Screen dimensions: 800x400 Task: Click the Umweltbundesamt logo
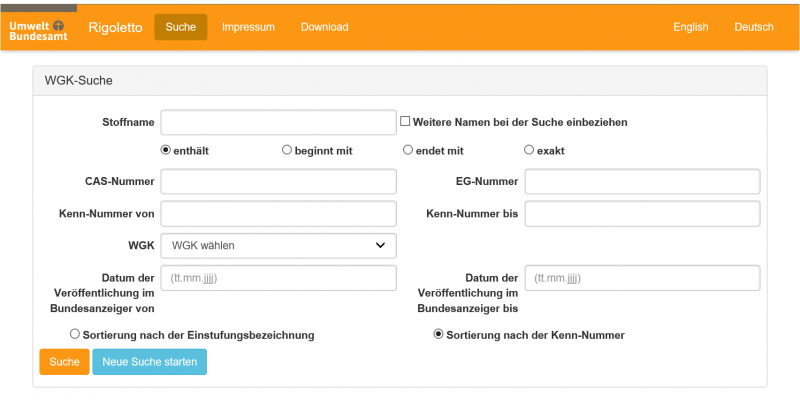pyautogui.click(x=38, y=30)
